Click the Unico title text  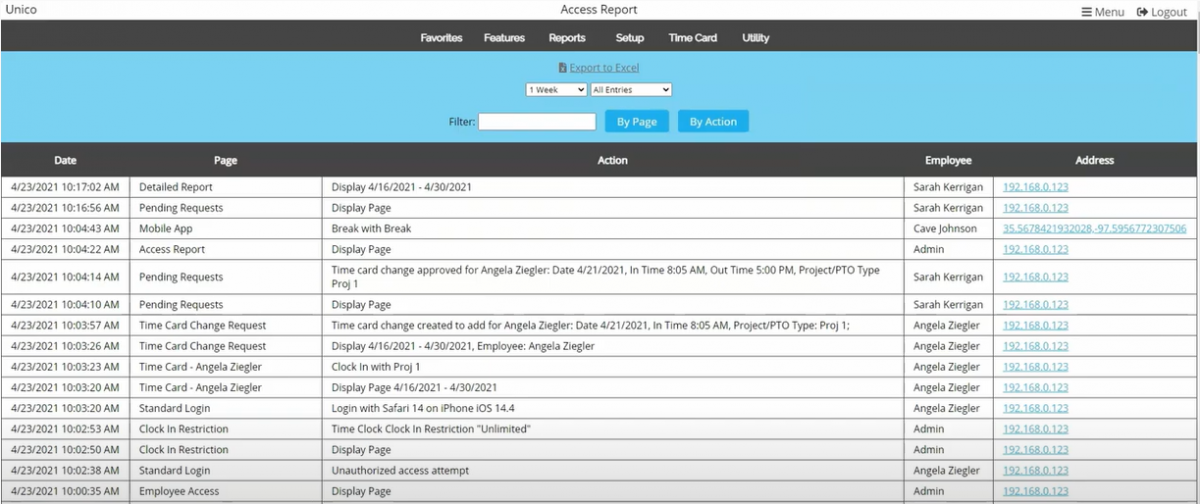[x=22, y=10]
